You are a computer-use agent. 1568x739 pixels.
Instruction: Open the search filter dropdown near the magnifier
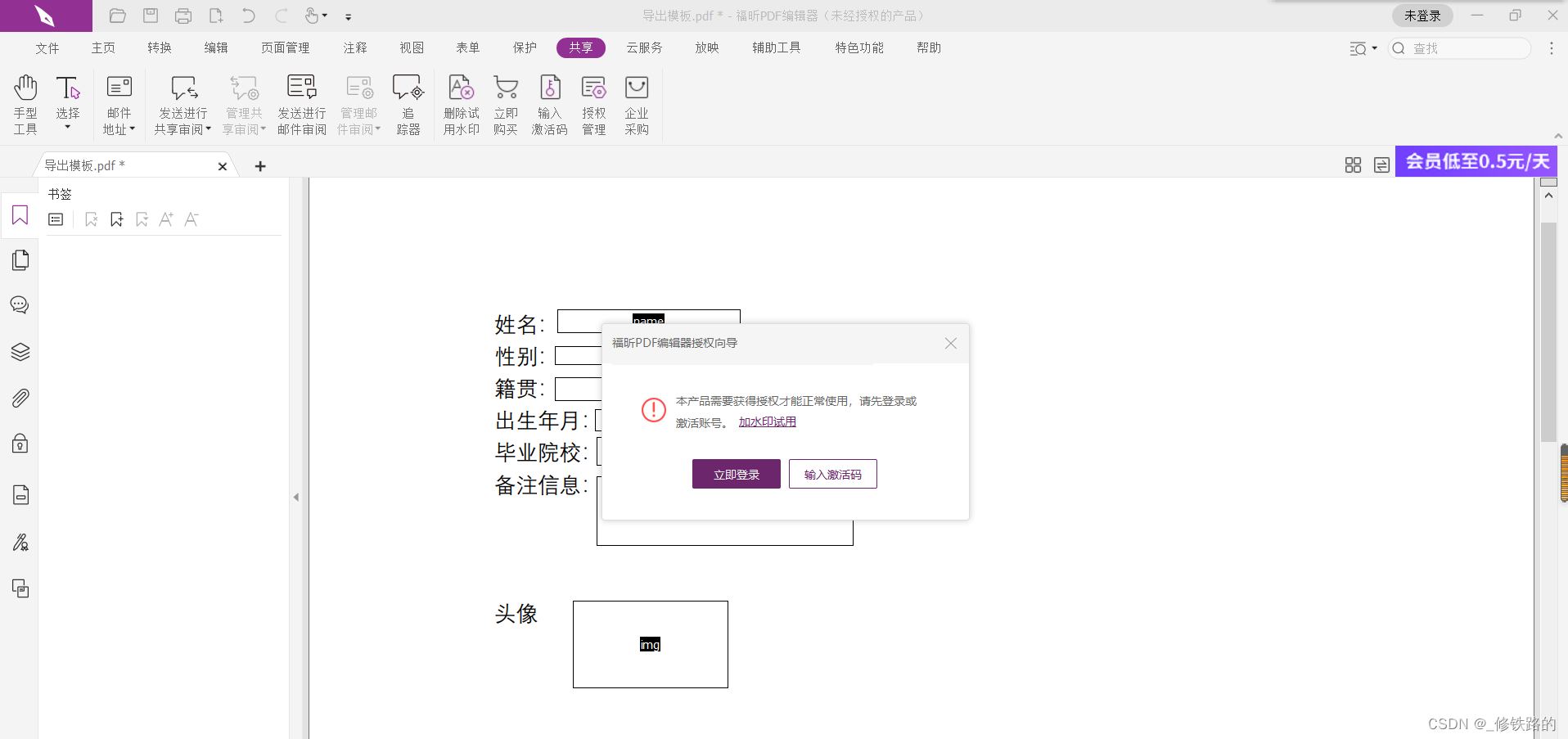coord(1373,48)
